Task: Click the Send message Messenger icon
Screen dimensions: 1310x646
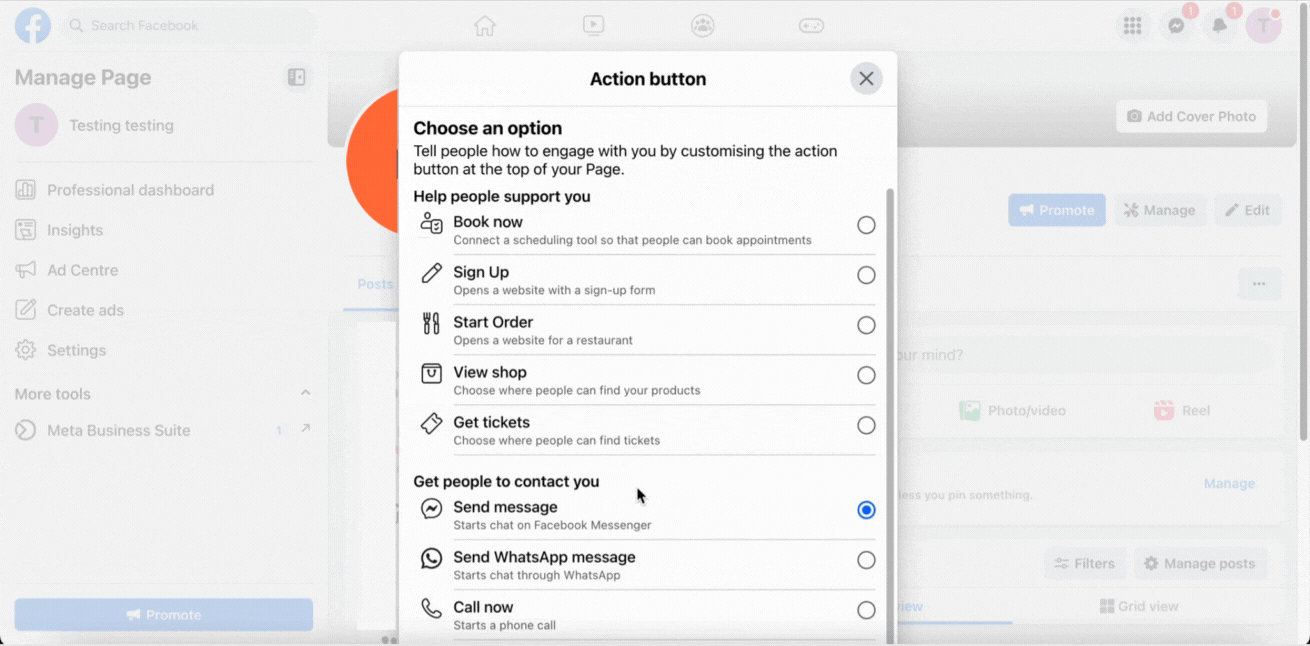Action: [431, 509]
